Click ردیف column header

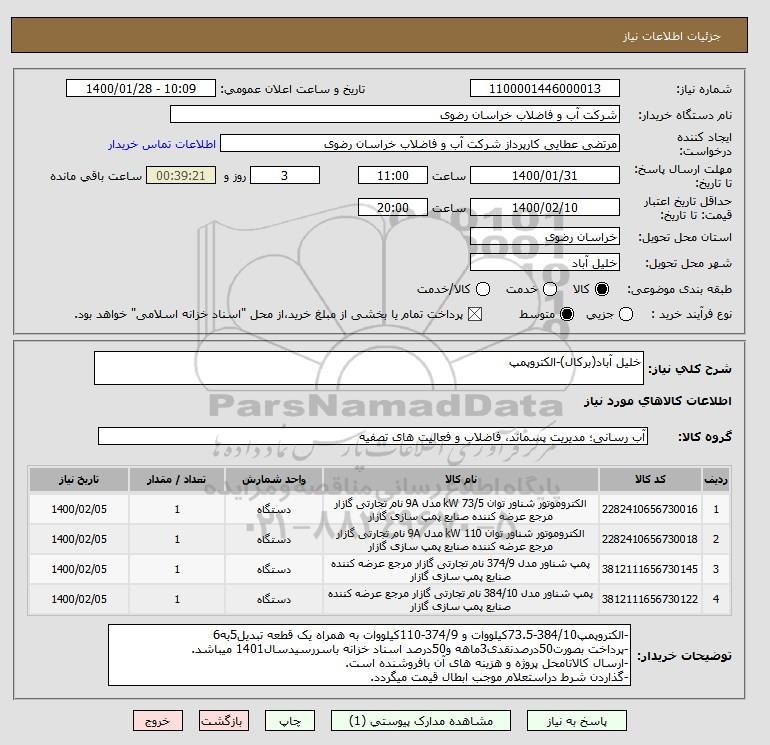click(x=715, y=479)
